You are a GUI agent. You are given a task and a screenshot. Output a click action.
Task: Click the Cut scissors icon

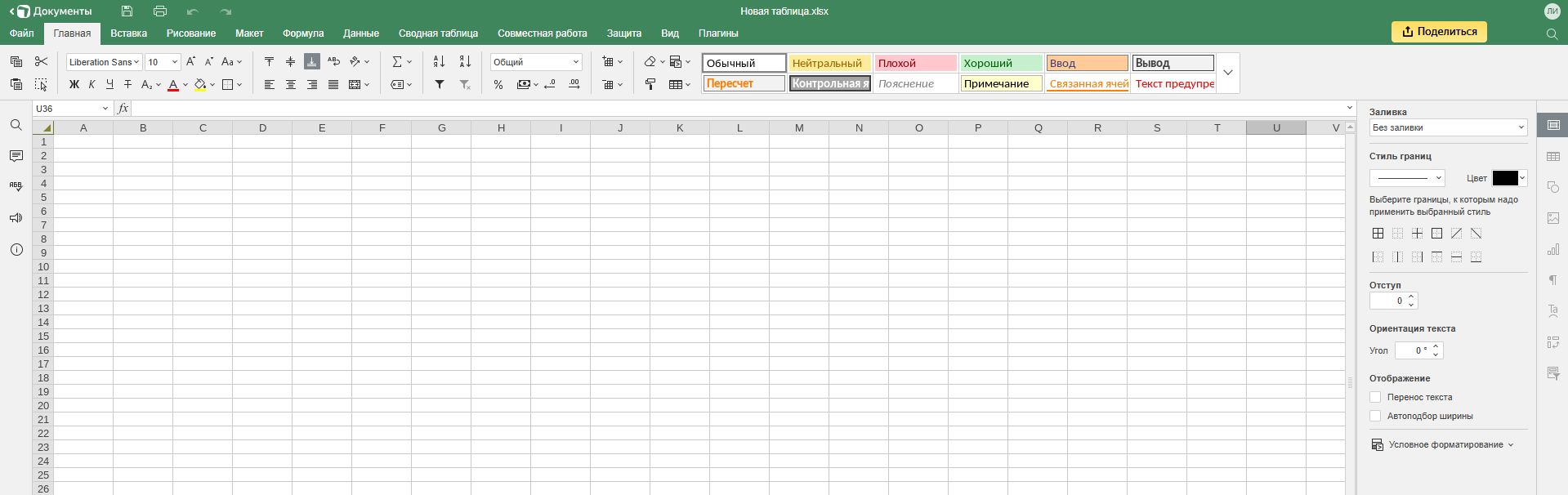pyautogui.click(x=42, y=62)
